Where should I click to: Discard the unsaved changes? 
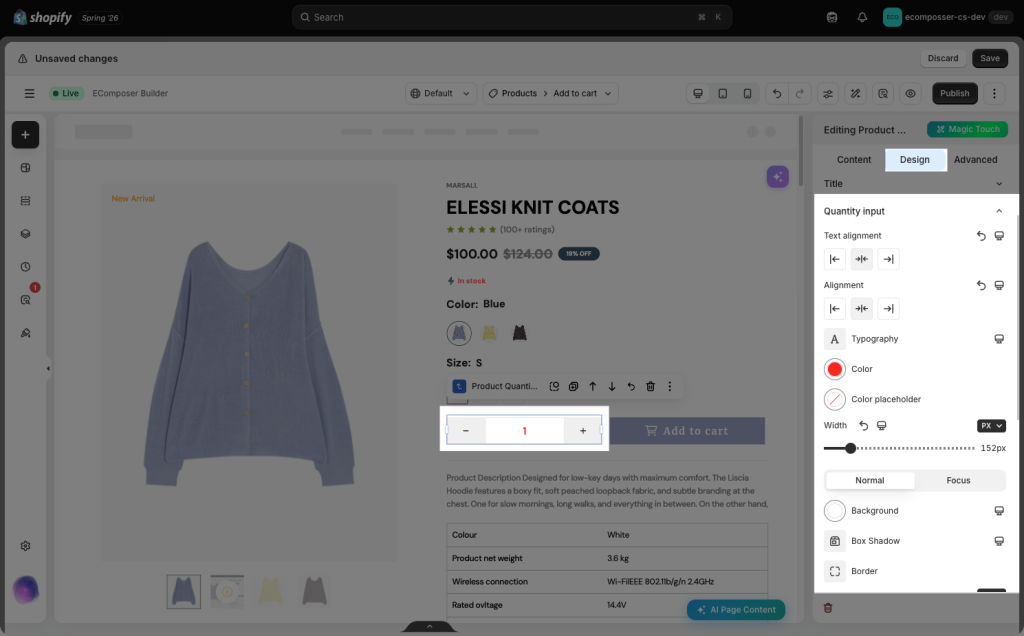click(942, 58)
